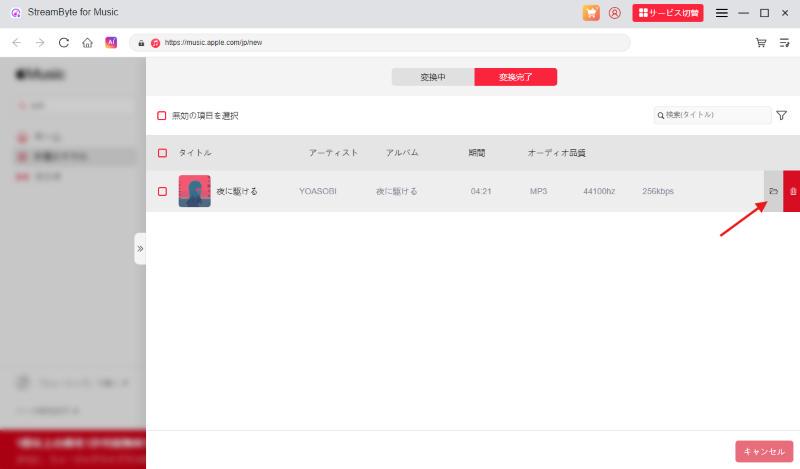Screen dimensions: 800x469
Task: Open the filter funnel icon
Action: [x=781, y=116]
